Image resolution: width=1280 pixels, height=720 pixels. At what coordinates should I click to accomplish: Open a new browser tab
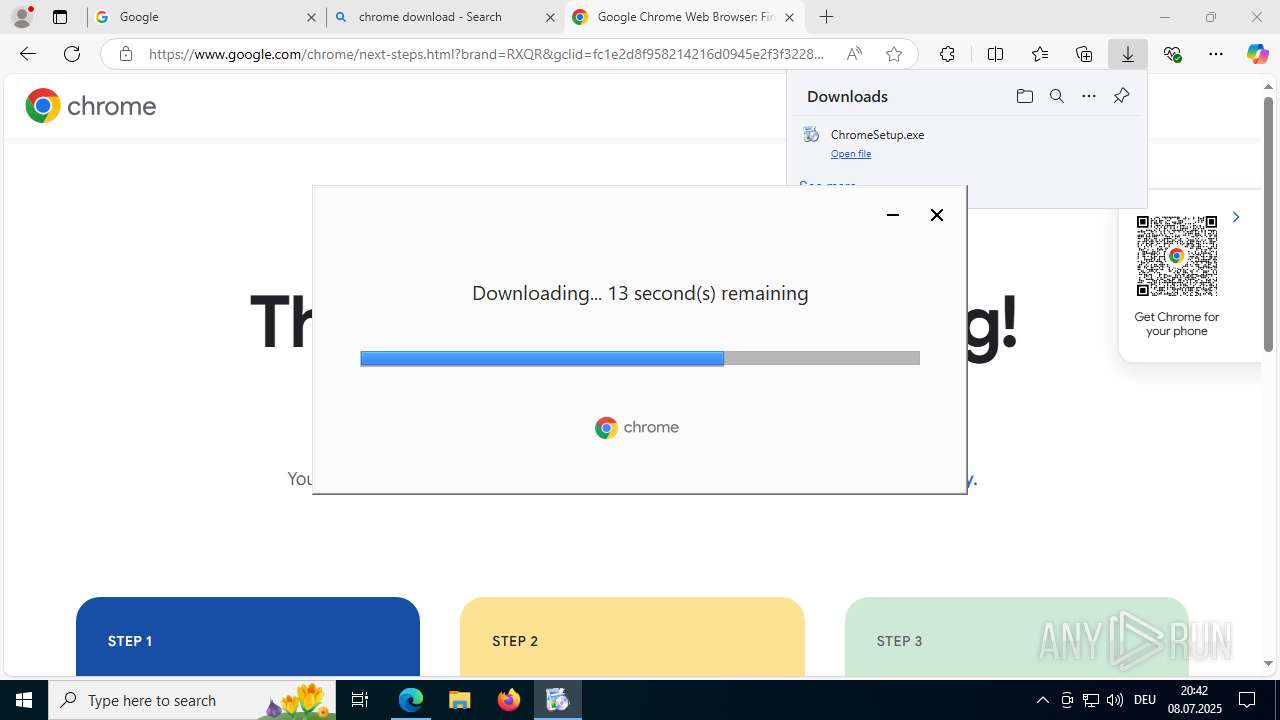[x=826, y=17]
